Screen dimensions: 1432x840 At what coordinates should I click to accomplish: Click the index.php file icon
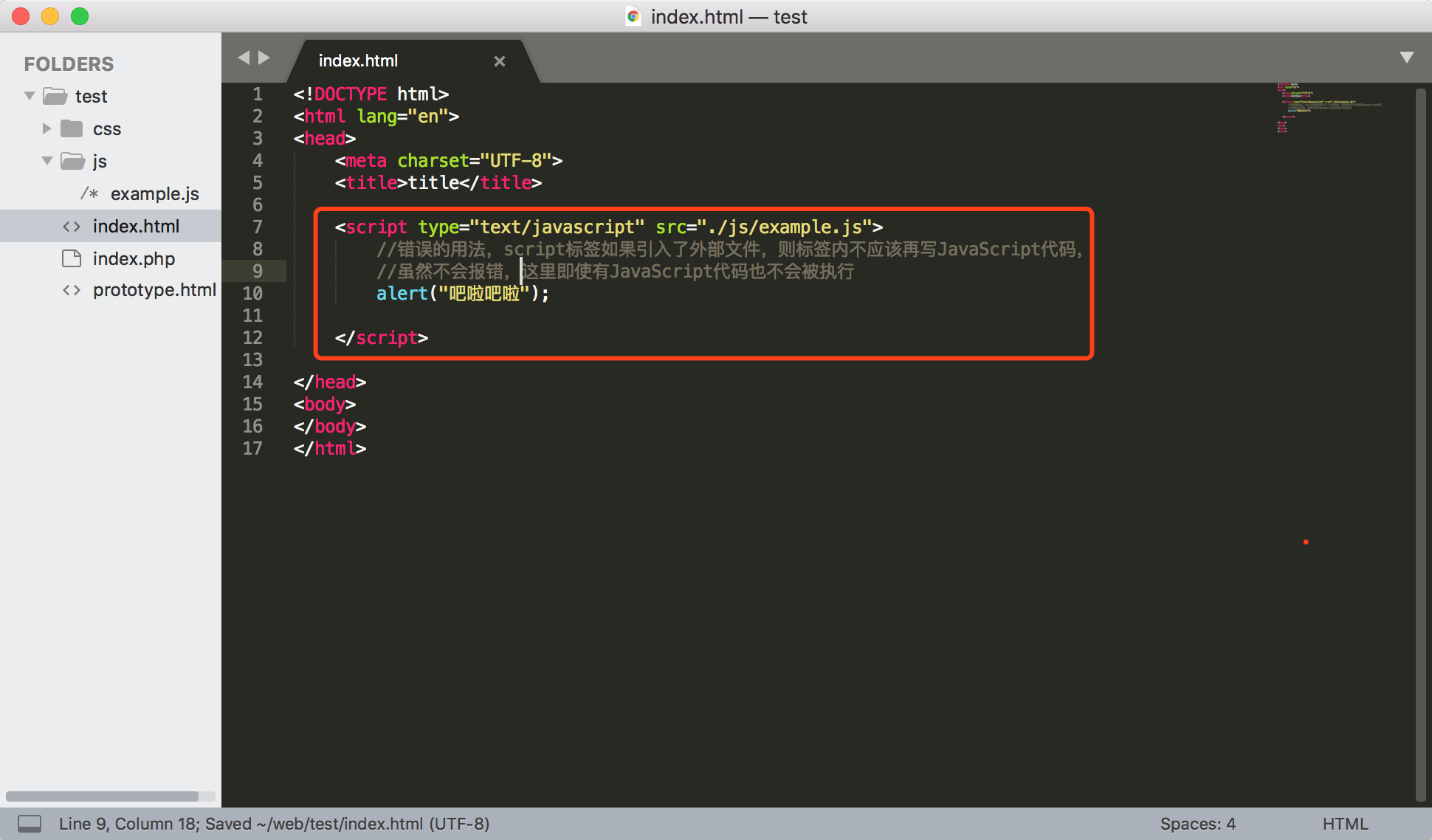(72, 258)
